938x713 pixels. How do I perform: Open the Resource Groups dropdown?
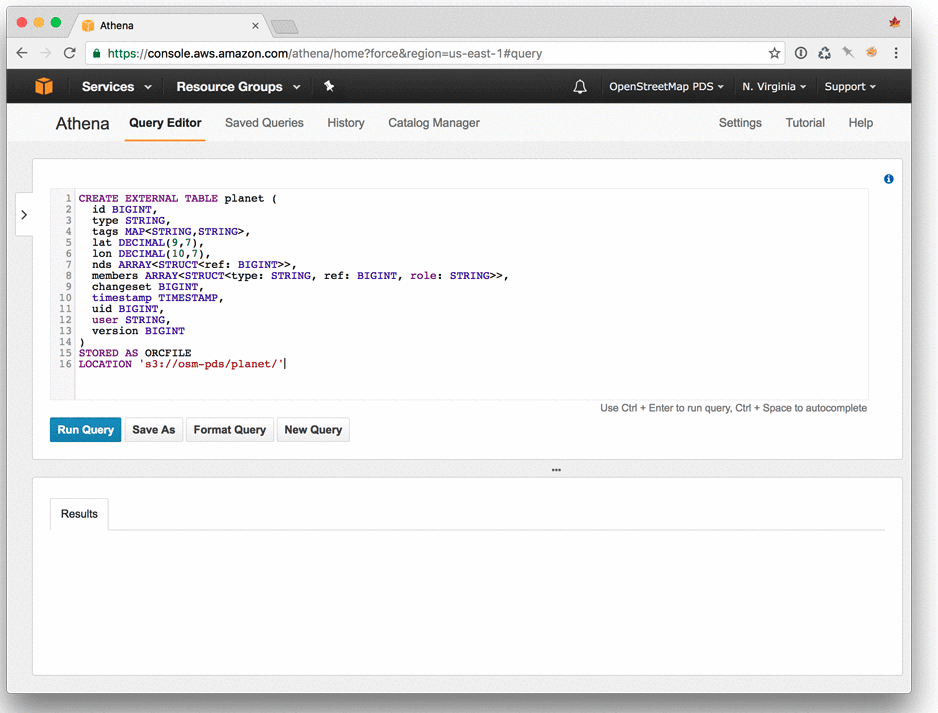[x=238, y=87]
